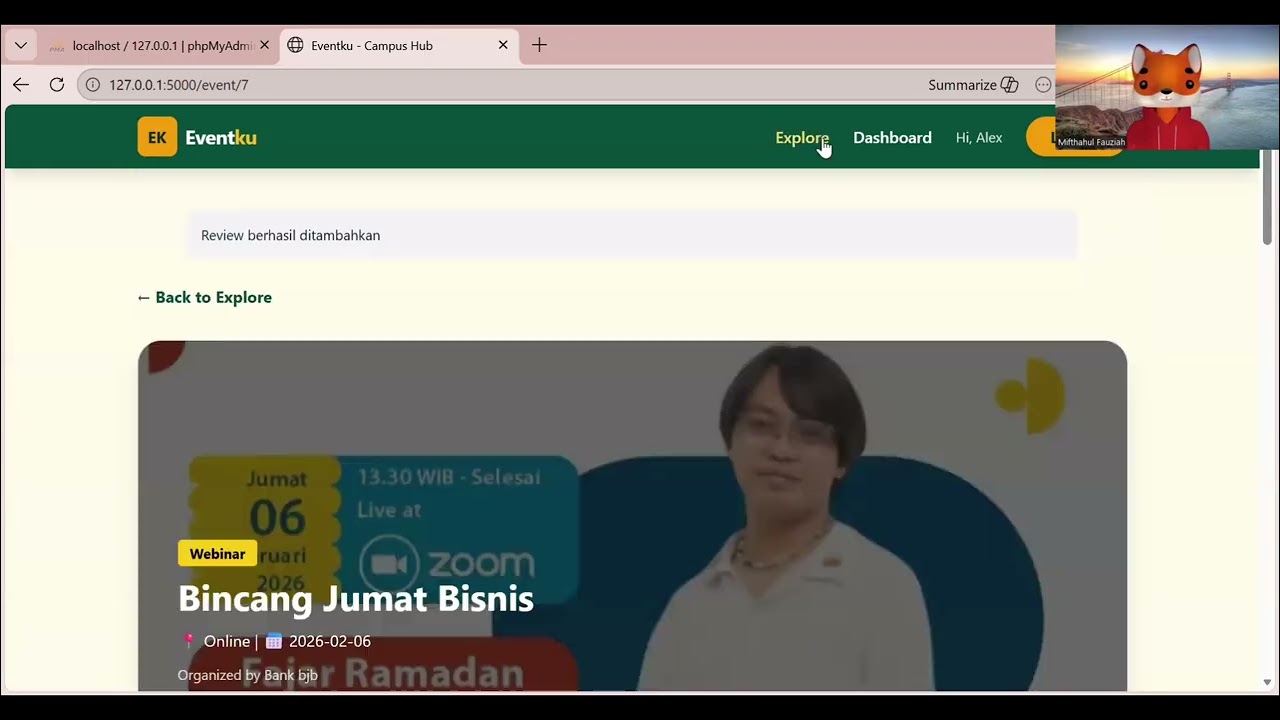Click the browser back arrow
Image resolution: width=1280 pixels, height=720 pixels.
point(20,85)
